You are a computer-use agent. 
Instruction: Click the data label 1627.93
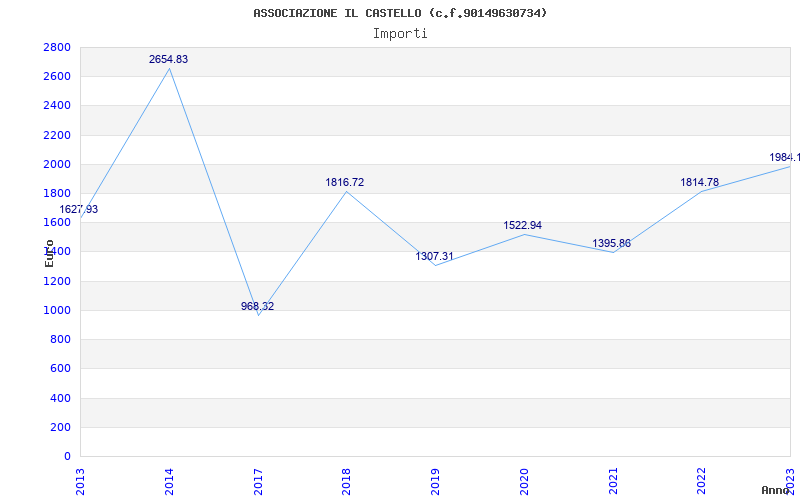[79, 209]
